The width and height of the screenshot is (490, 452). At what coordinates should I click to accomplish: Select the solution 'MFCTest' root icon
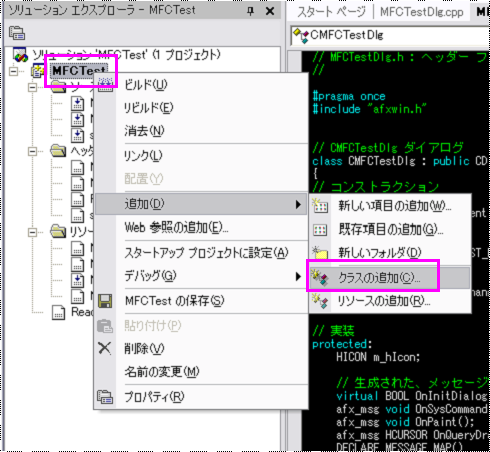21,55
